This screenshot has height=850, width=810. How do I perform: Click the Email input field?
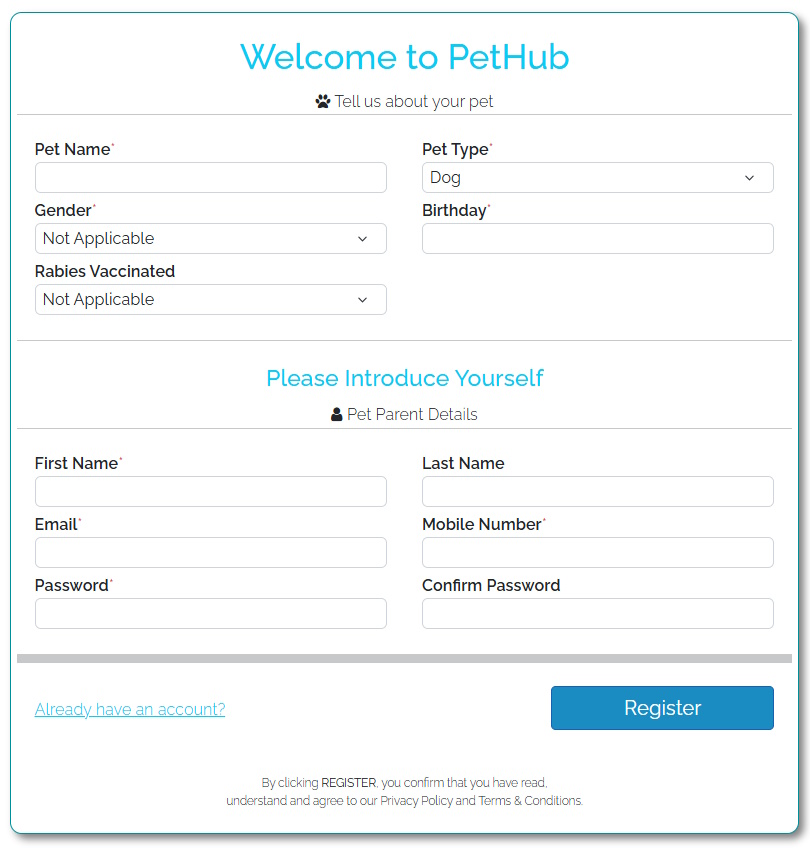click(x=210, y=552)
